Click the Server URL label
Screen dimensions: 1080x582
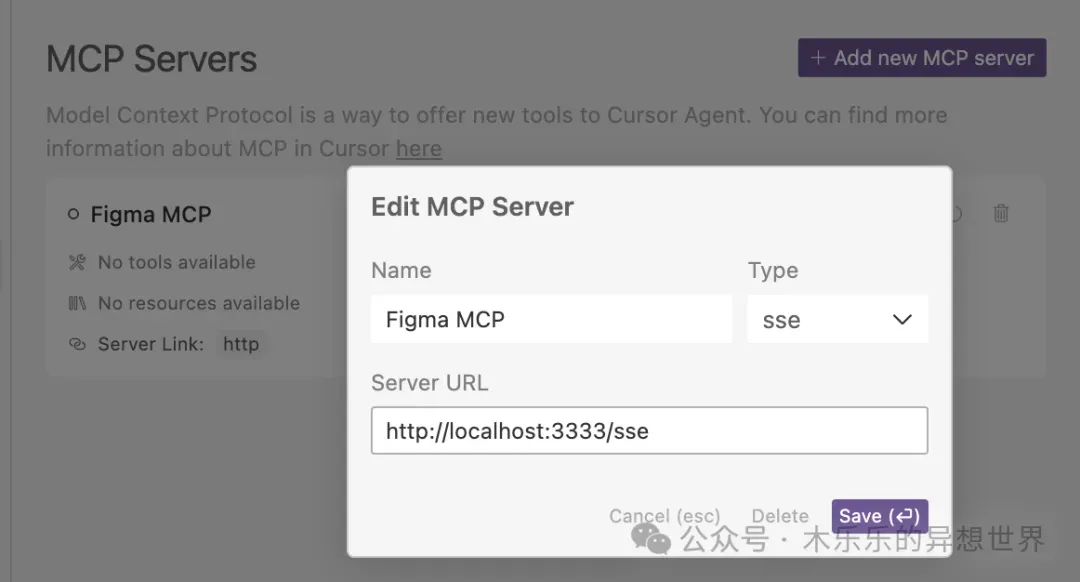coord(430,382)
